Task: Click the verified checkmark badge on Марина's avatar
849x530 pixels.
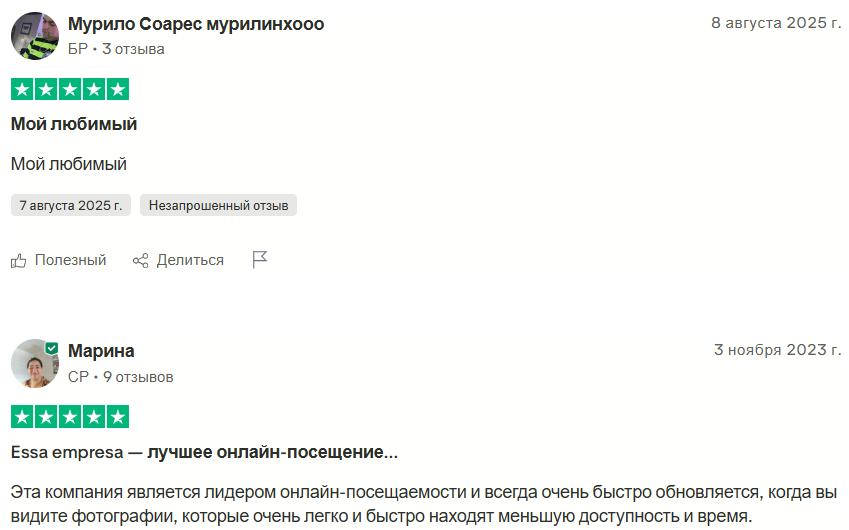Action: click(51, 347)
